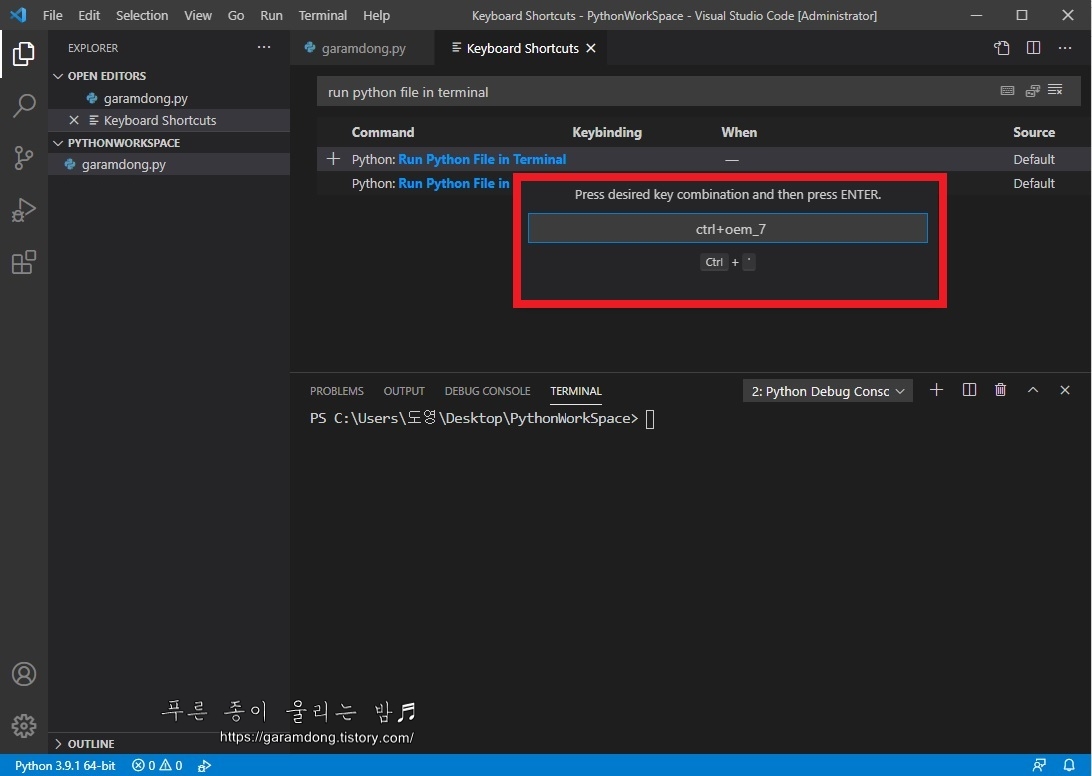Add keybinding plus icon on first row
Image resolution: width=1092 pixels, height=776 pixels.
[x=334, y=159]
